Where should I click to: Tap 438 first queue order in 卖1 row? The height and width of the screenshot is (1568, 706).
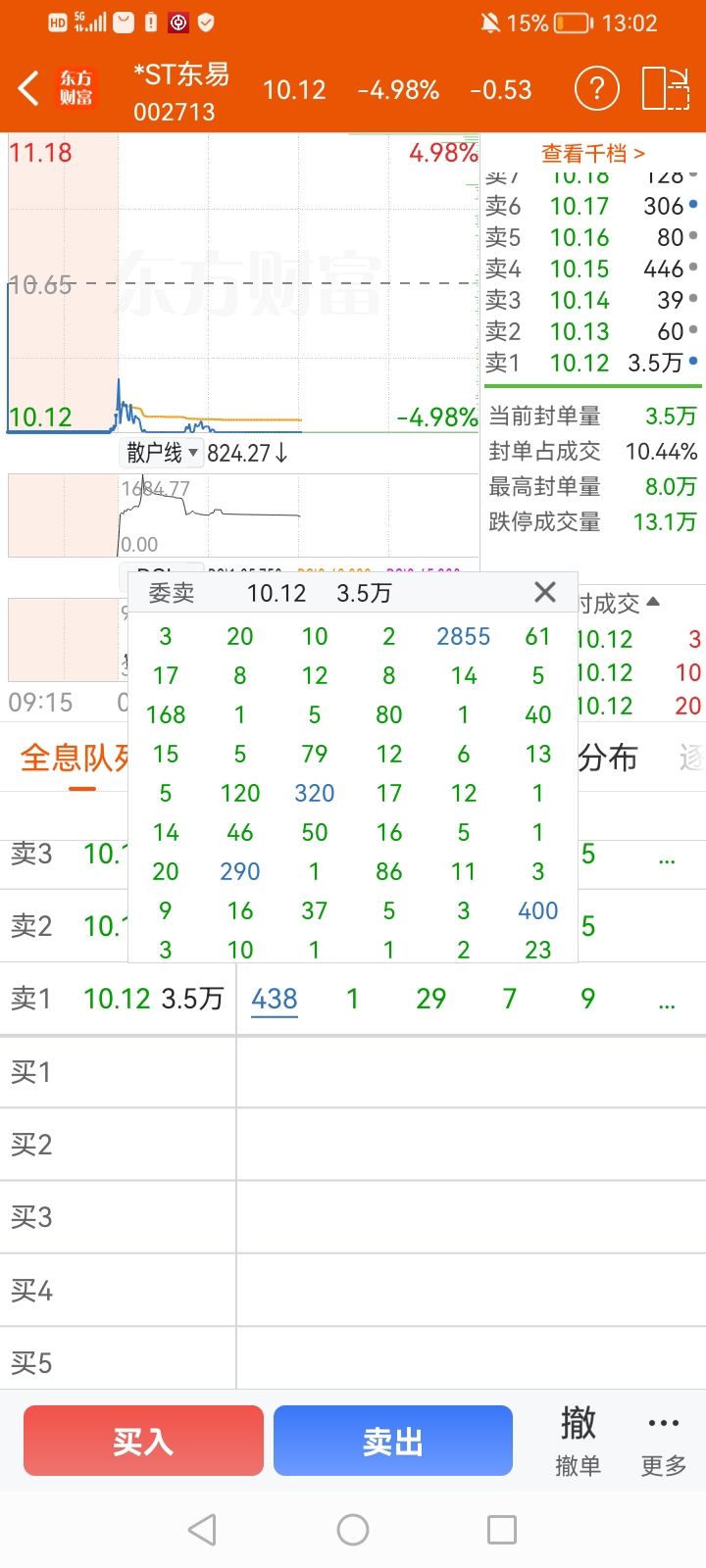point(275,999)
